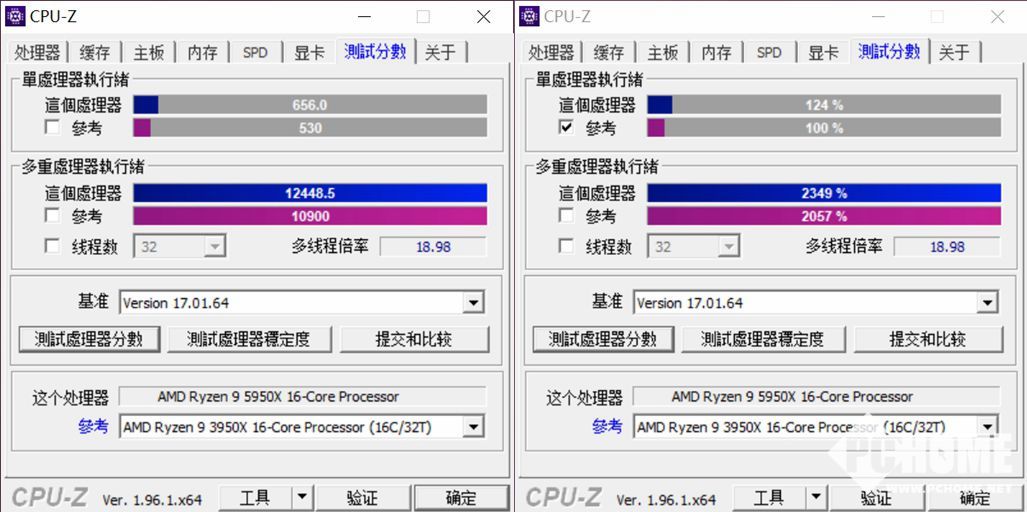
Task: Click 多线程倍率 18.98 field in right window
Action: [947, 247]
